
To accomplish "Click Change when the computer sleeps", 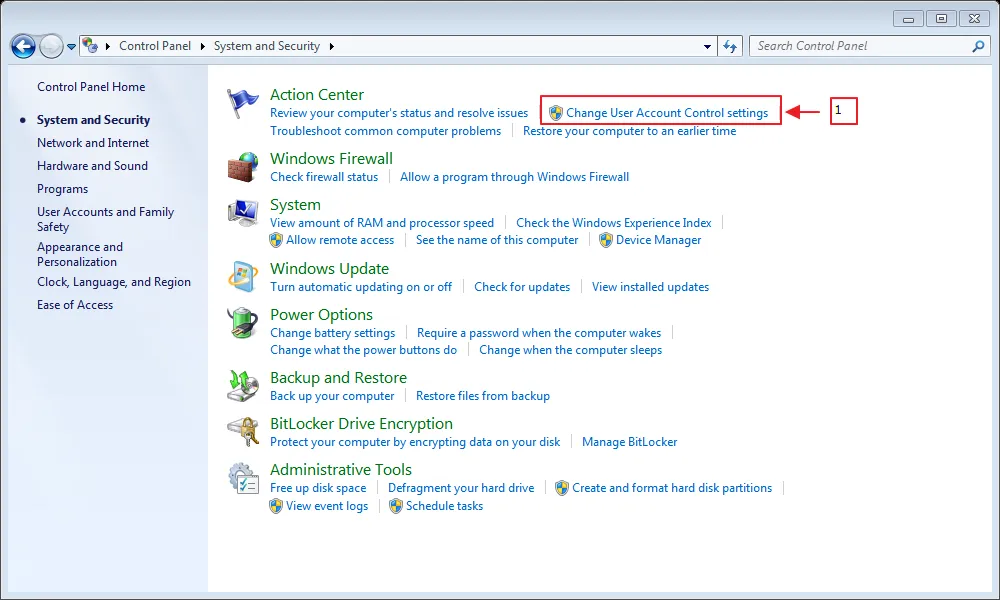I will [571, 350].
